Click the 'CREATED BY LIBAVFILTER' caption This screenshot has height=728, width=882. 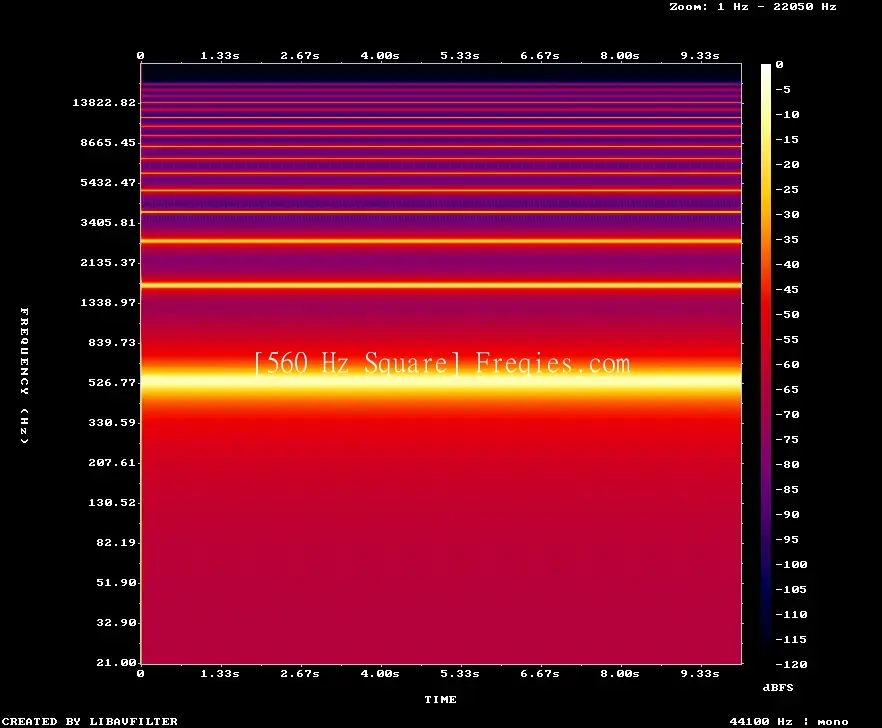pos(89,721)
